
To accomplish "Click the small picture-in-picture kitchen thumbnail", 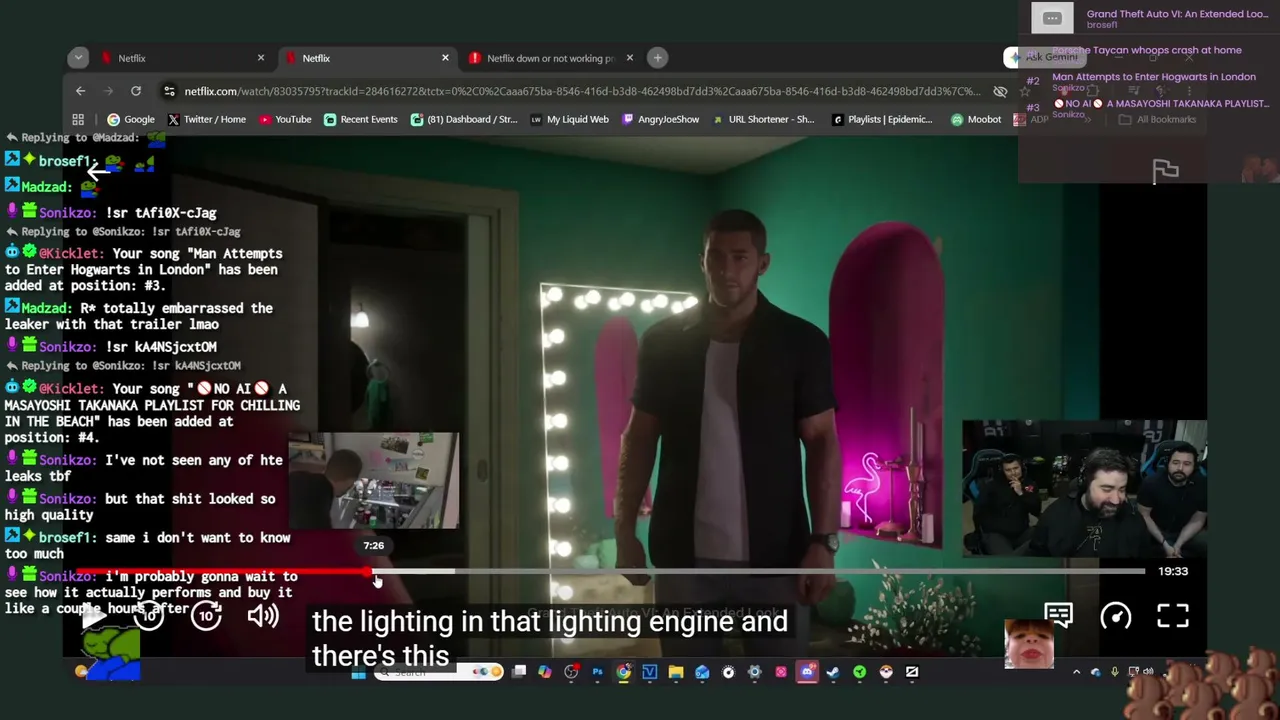I will pyautogui.click(x=374, y=481).
